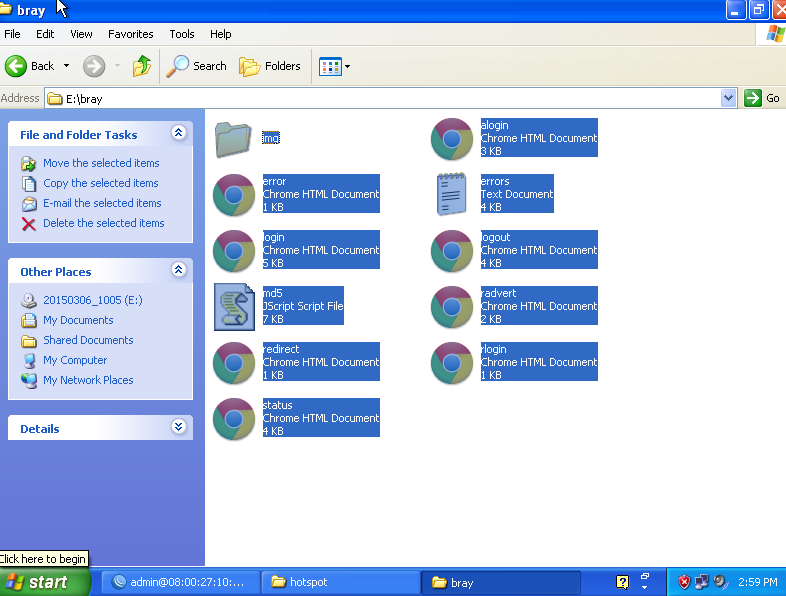
Task: Open the Favorites menu
Action: (x=130, y=34)
